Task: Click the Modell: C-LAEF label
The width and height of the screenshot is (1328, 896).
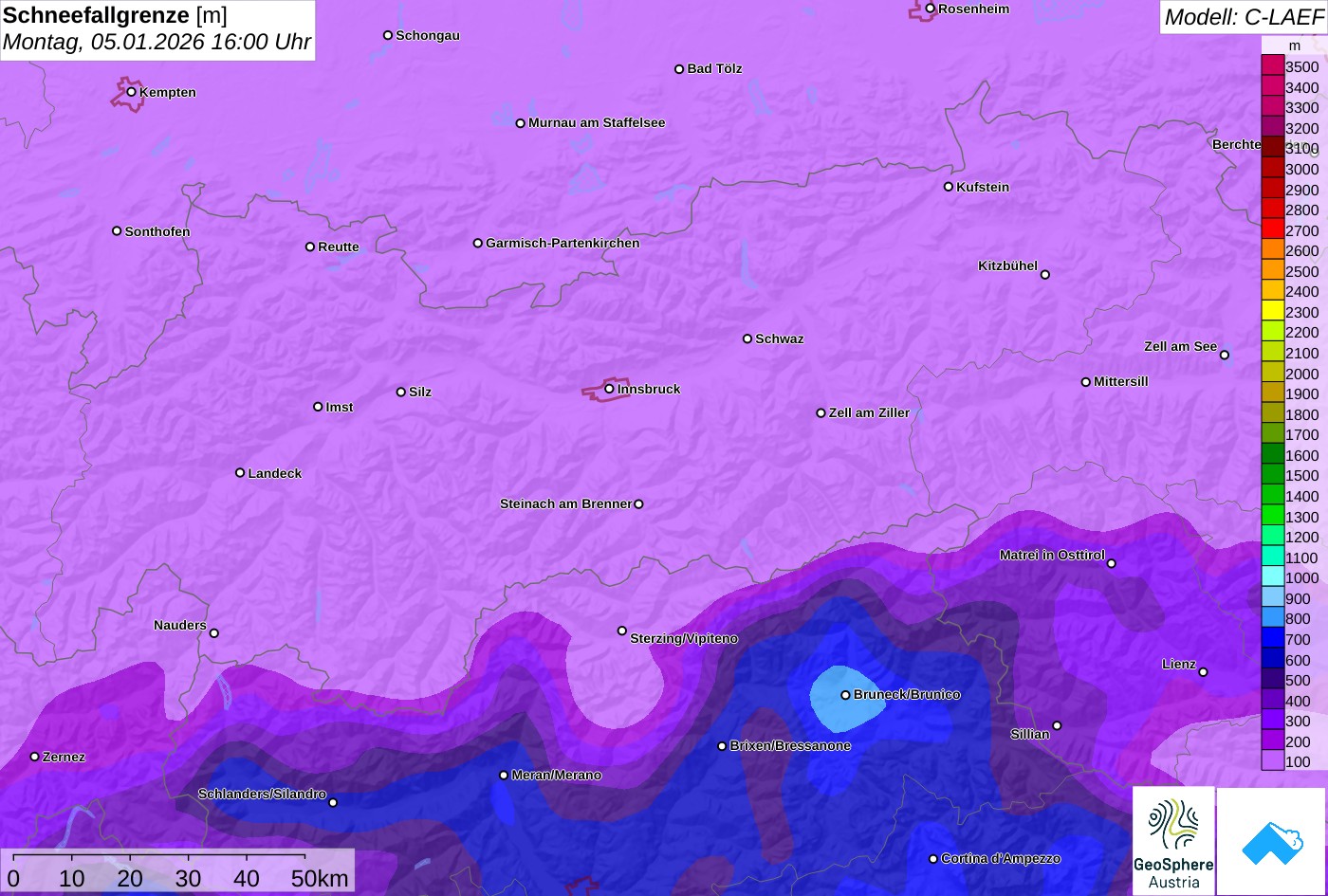Action: (x=1243, y=17)
